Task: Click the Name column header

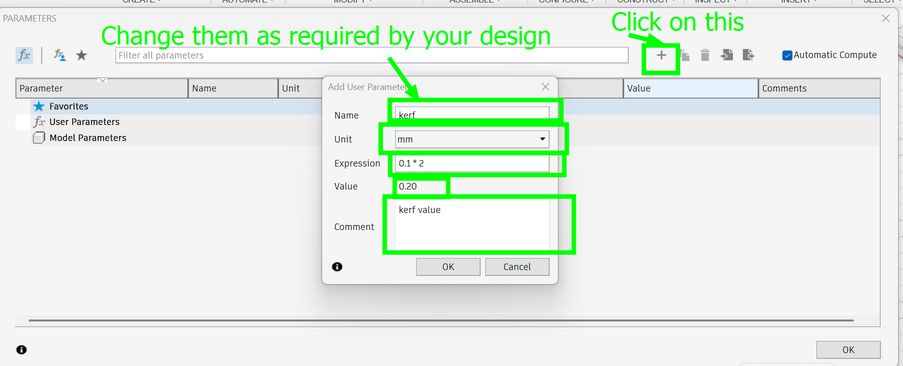Action: pyautogui.click(x=233, y=88)
